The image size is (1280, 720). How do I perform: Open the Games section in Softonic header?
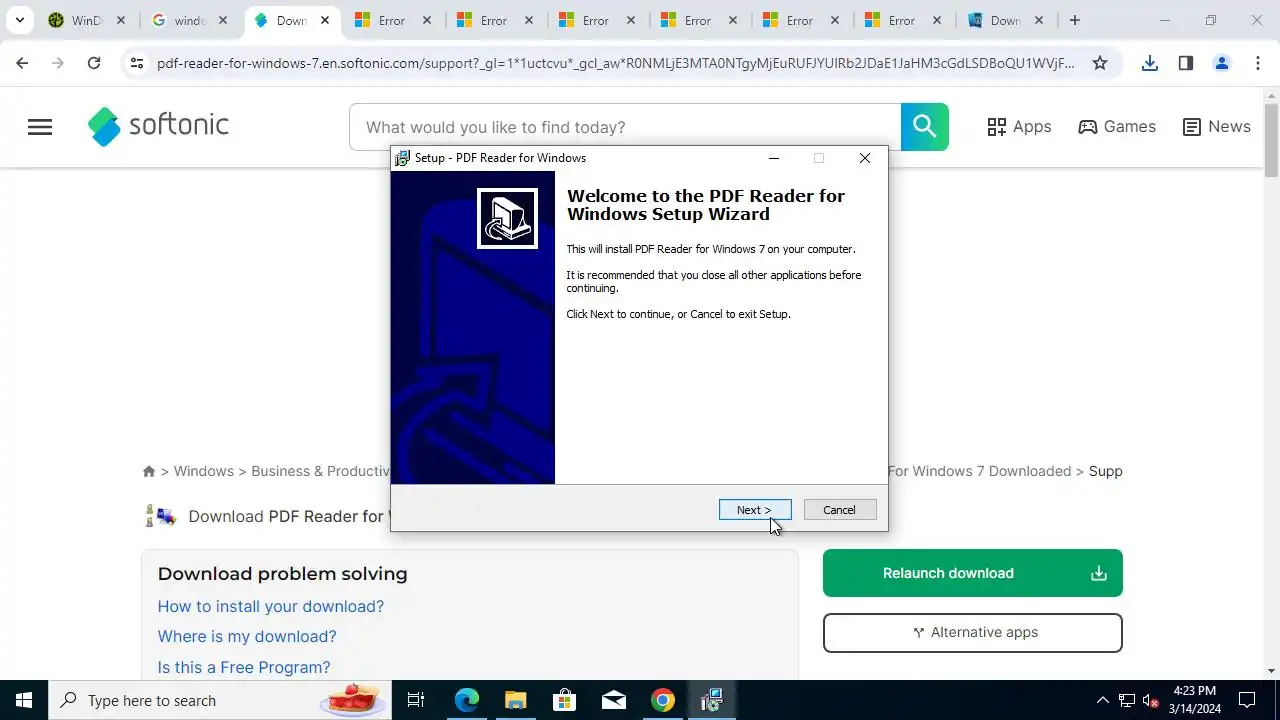(x=1117, y=127)
